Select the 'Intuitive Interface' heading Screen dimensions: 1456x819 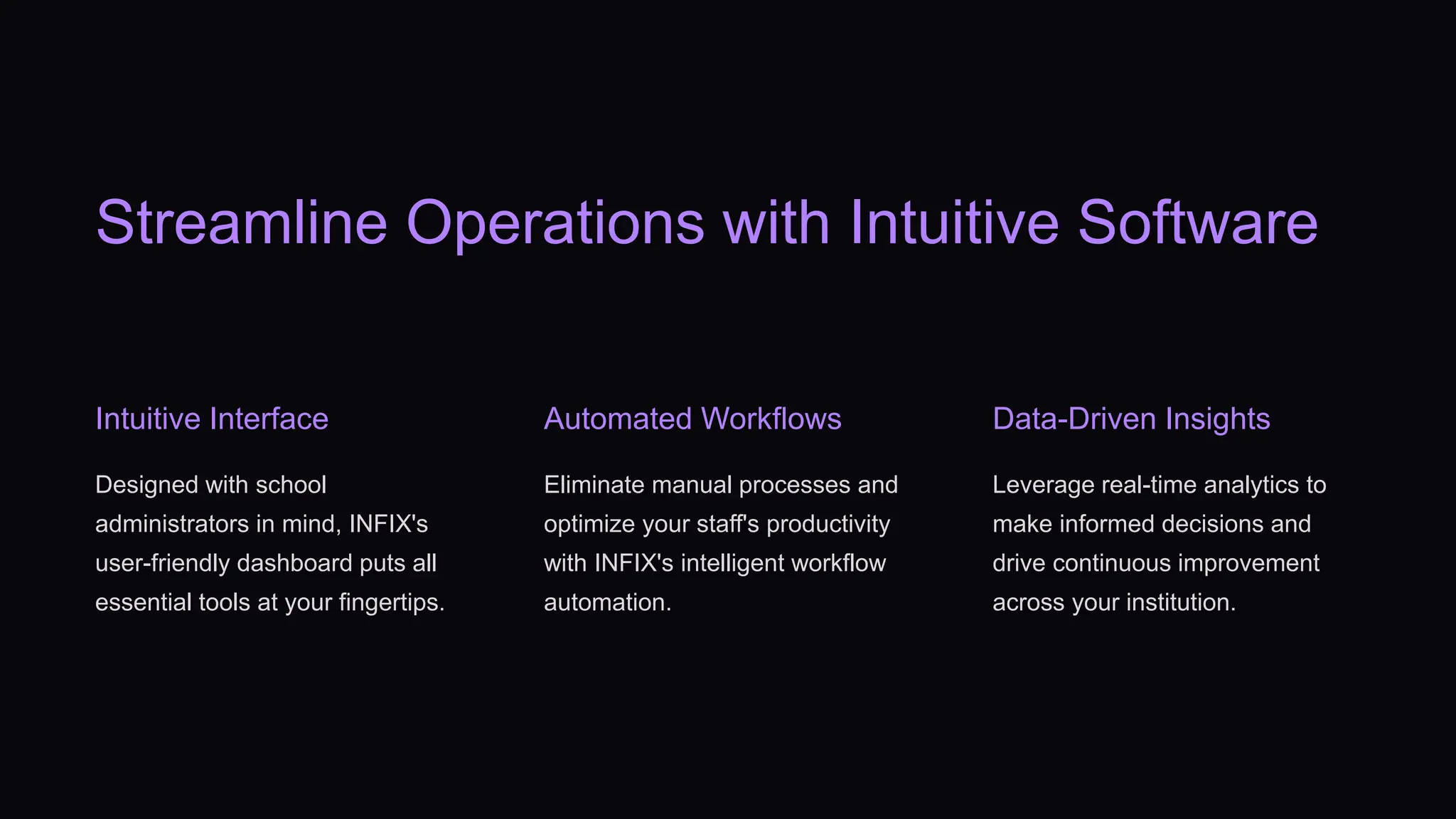(212, 419)
